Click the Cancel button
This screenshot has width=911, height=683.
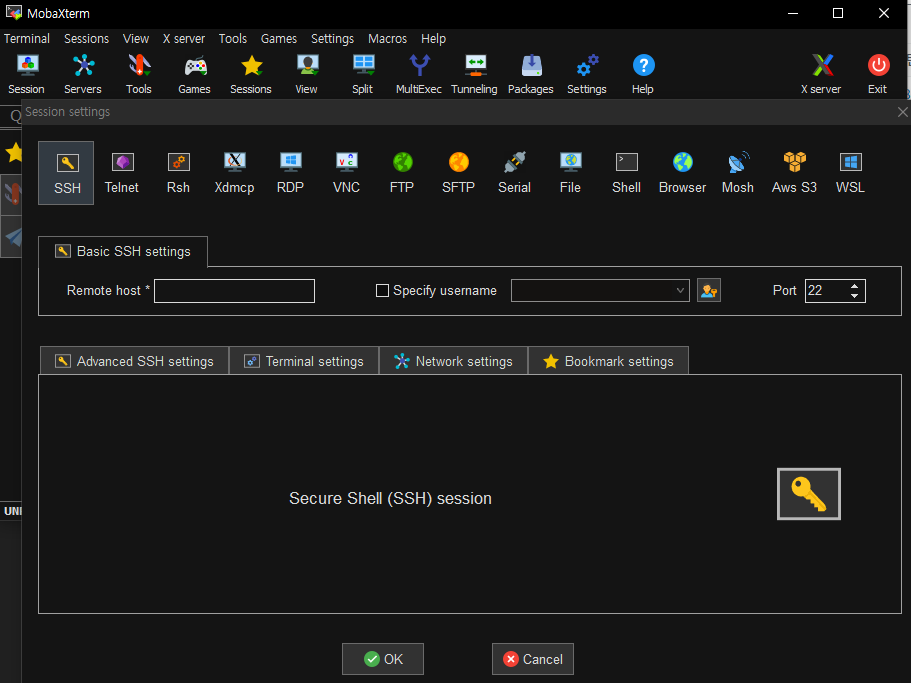click(x=533, y=659)
